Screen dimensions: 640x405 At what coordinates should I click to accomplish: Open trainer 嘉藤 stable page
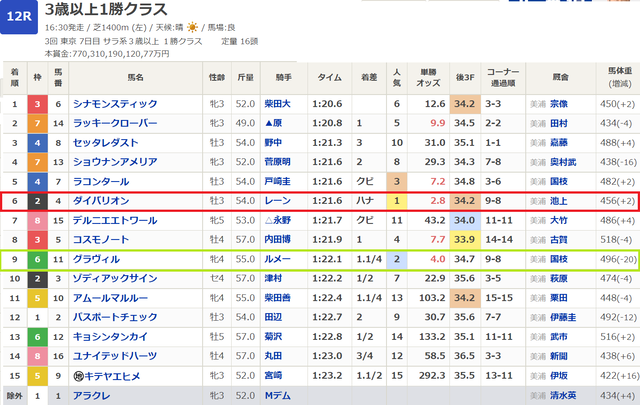pyautogui.click(x=559, y=143)
